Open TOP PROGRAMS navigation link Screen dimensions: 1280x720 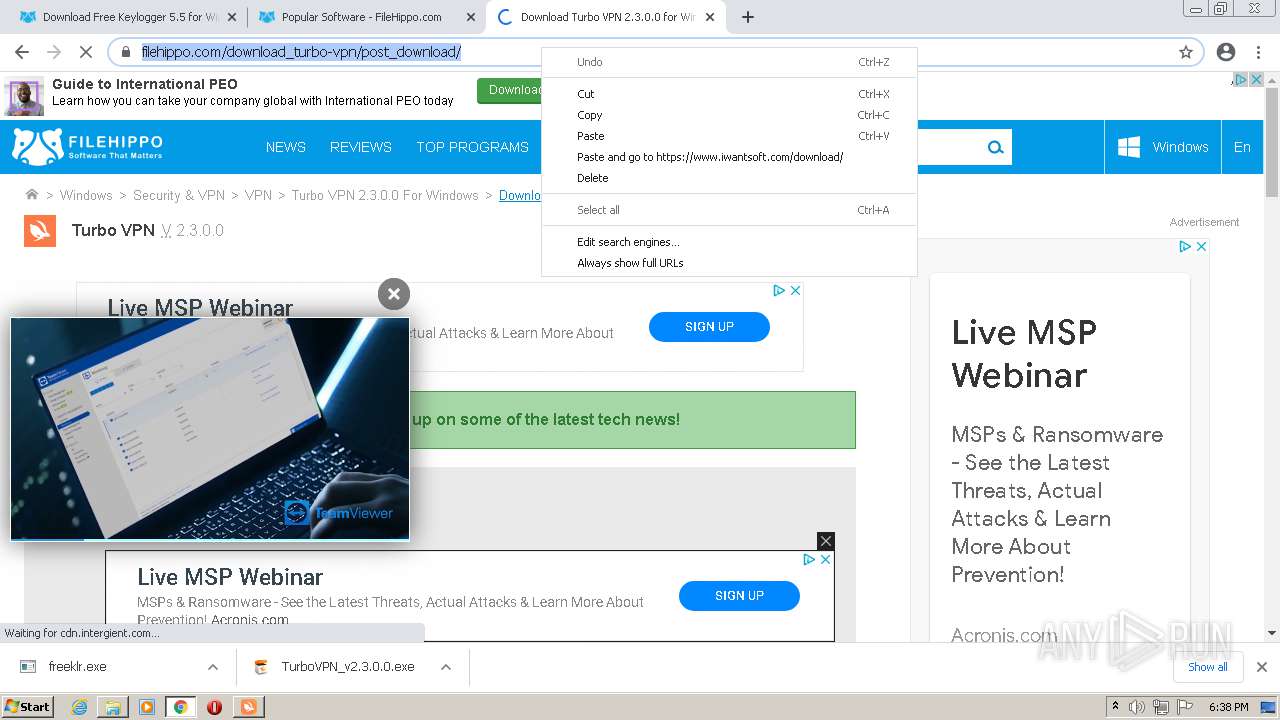point(472,147)
